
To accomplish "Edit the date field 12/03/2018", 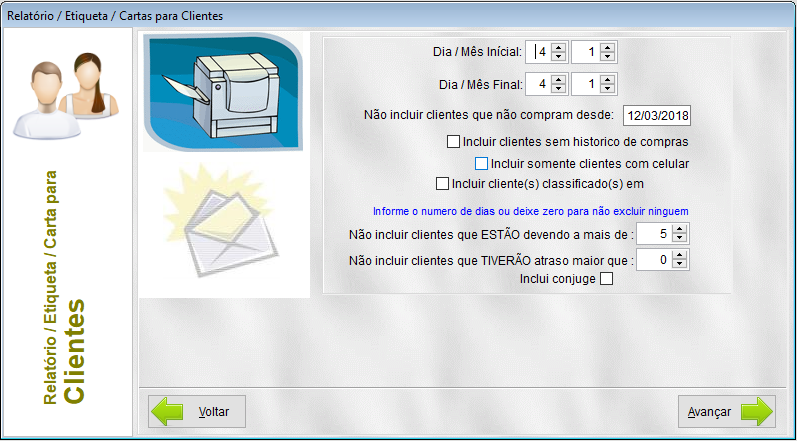I will [657, 115].
